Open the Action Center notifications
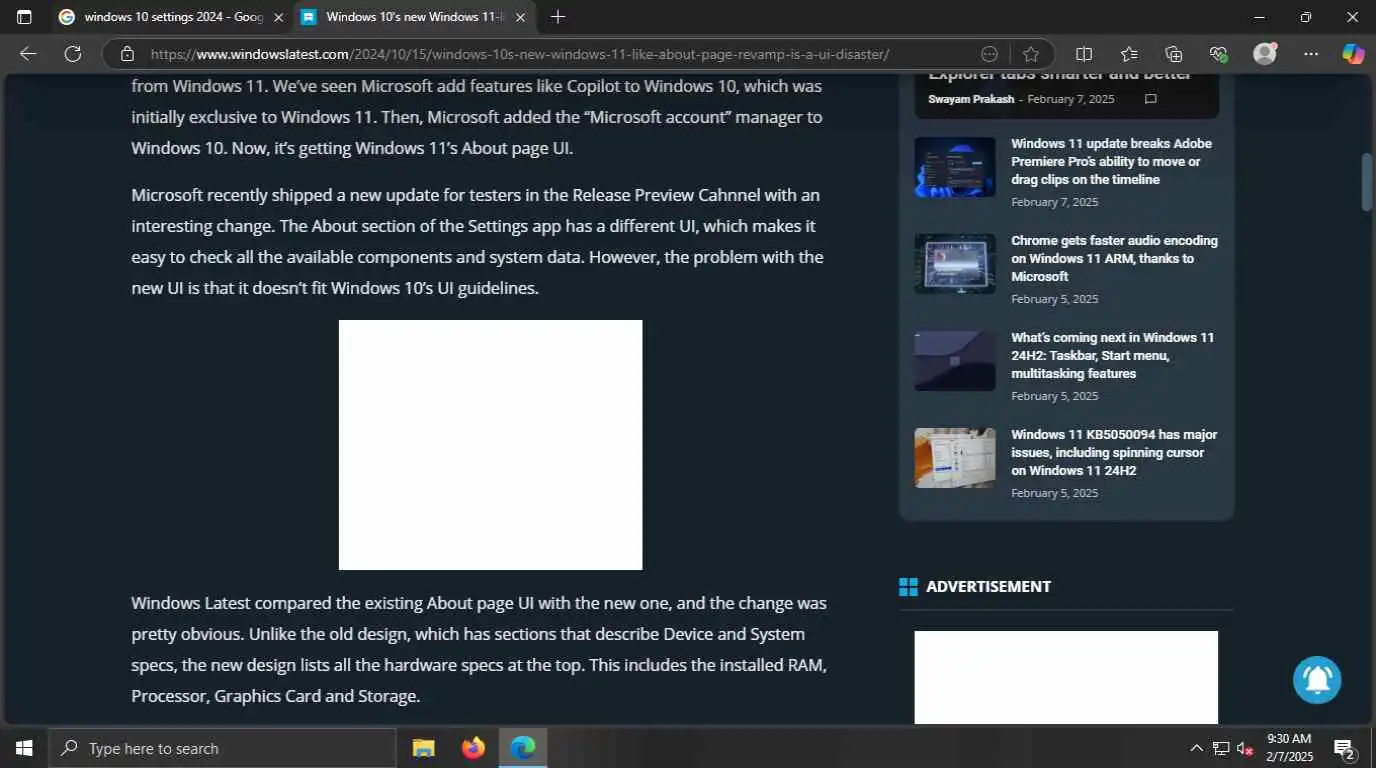This screenshot has height=768, width=1376. pyautogui.click(x=1344, y=748)
